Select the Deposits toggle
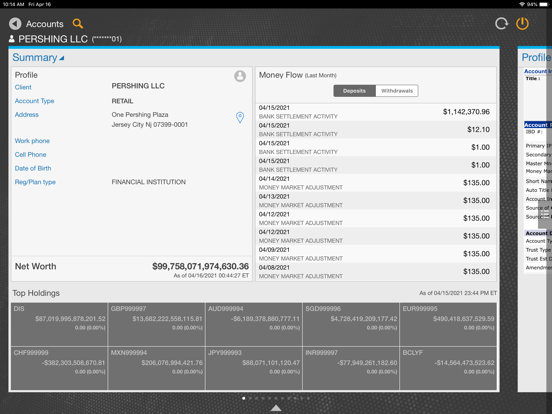This screenshot has width=552, height=414. (x=355, y=91)
